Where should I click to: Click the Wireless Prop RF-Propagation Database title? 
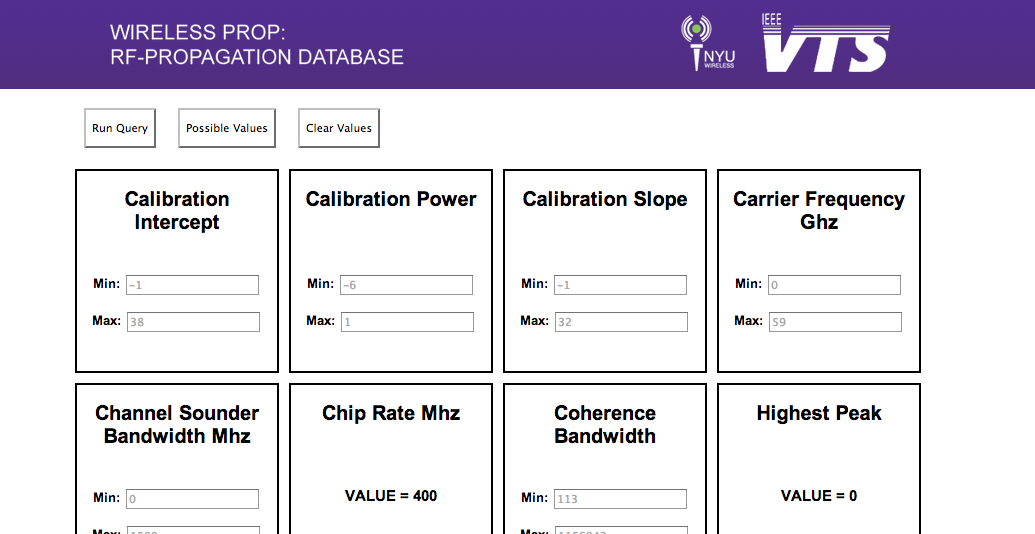[x=257, y=45]
